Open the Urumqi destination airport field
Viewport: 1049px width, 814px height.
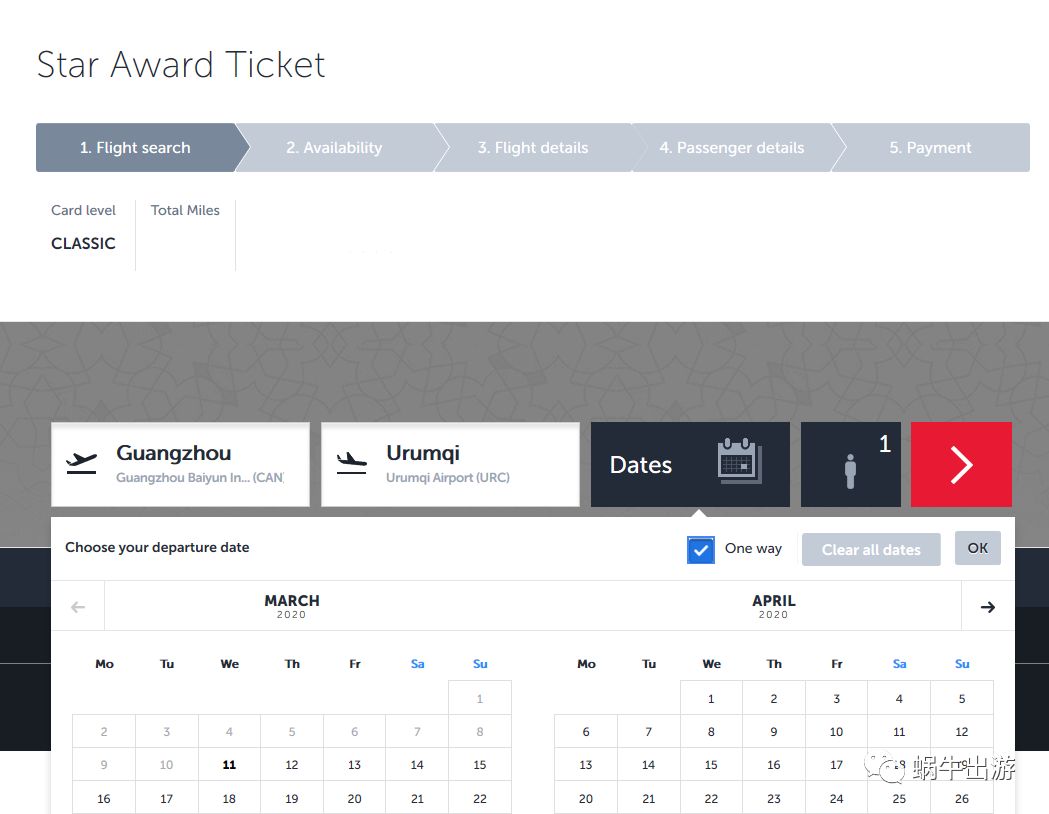click(450, 464)
